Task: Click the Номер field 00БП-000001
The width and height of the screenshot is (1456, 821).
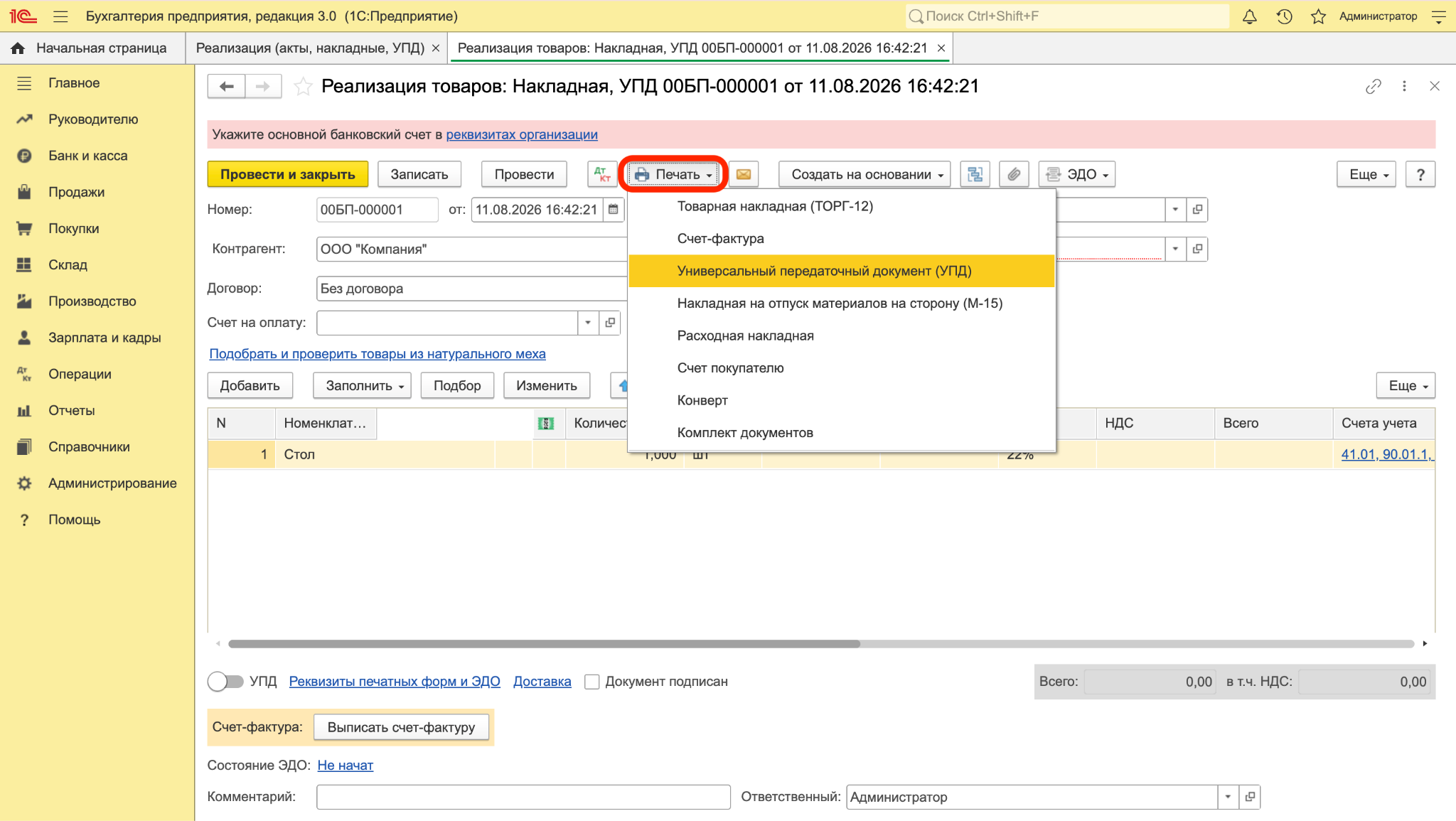Action: pos(377,210)
